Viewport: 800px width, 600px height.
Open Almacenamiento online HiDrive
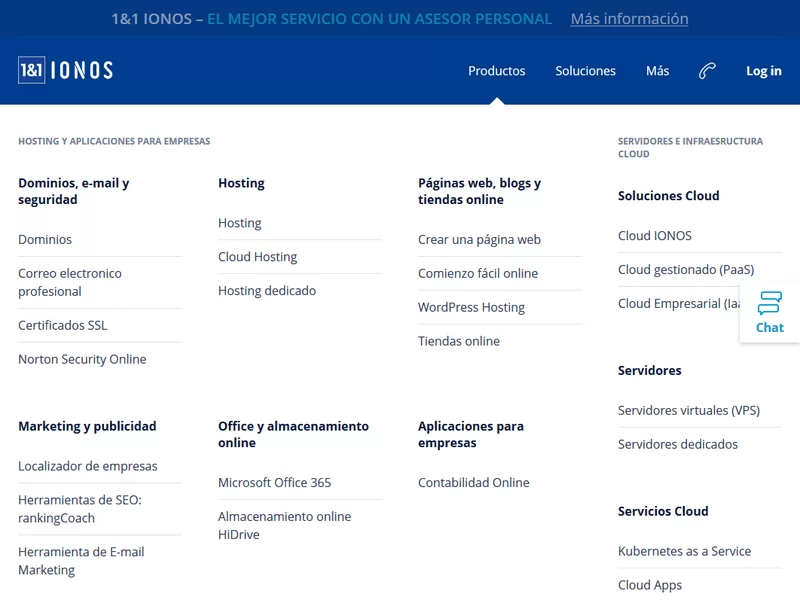point(284,526)
